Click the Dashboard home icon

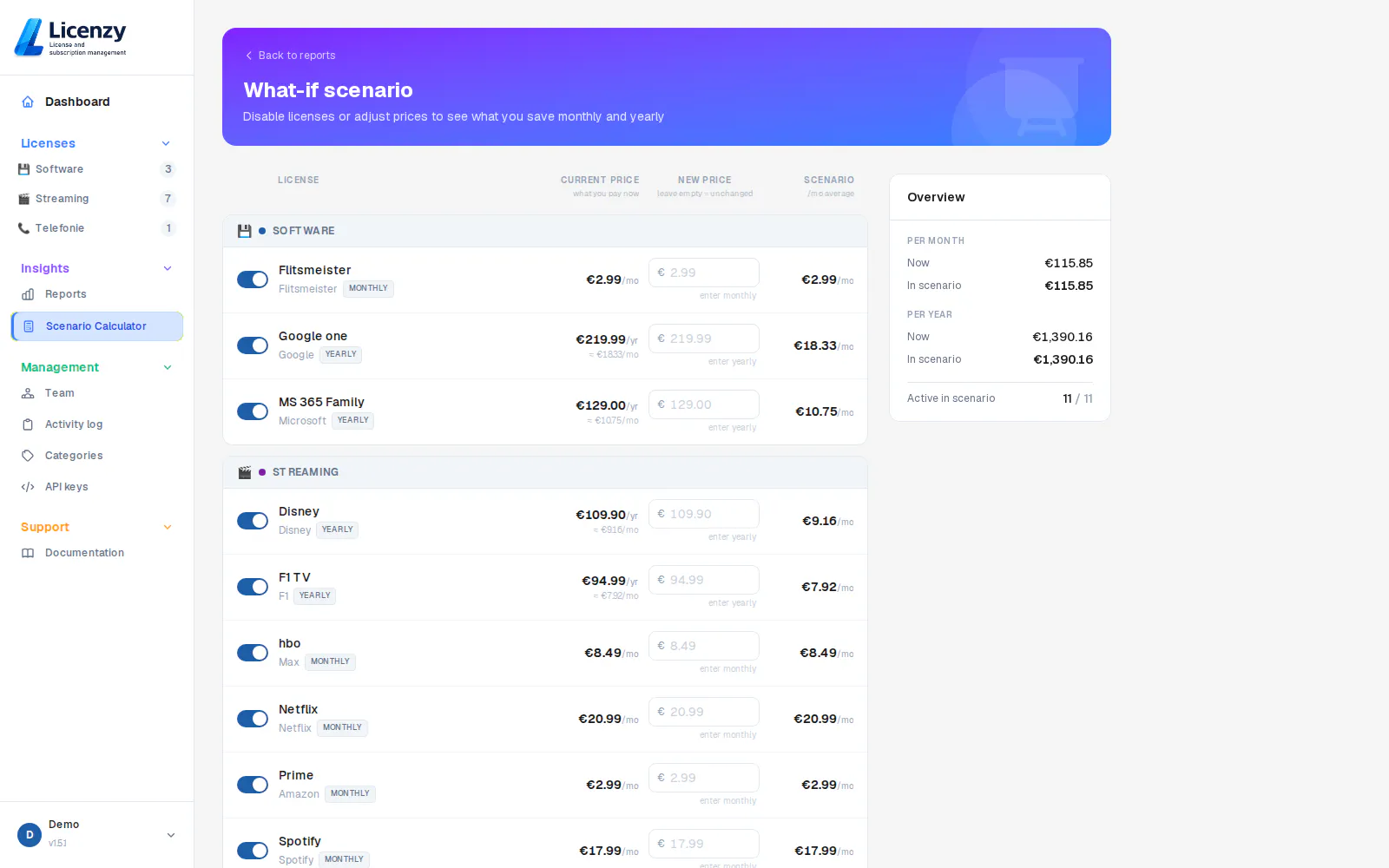pyautogui.click(x=28, y=102)
